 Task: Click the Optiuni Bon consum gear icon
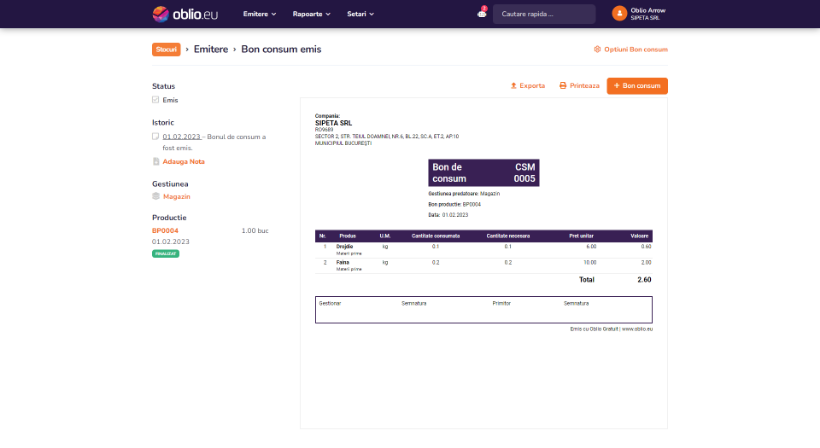[597, 49]
